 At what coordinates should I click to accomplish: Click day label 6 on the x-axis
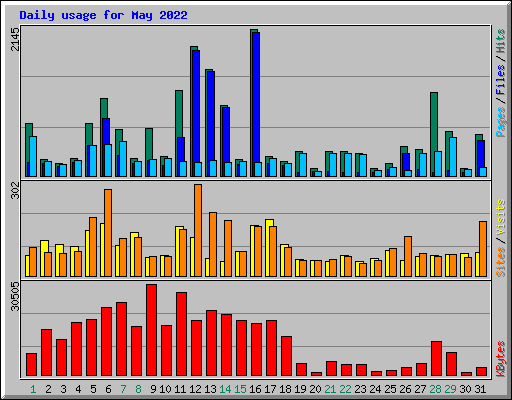(x=108, y=389)
